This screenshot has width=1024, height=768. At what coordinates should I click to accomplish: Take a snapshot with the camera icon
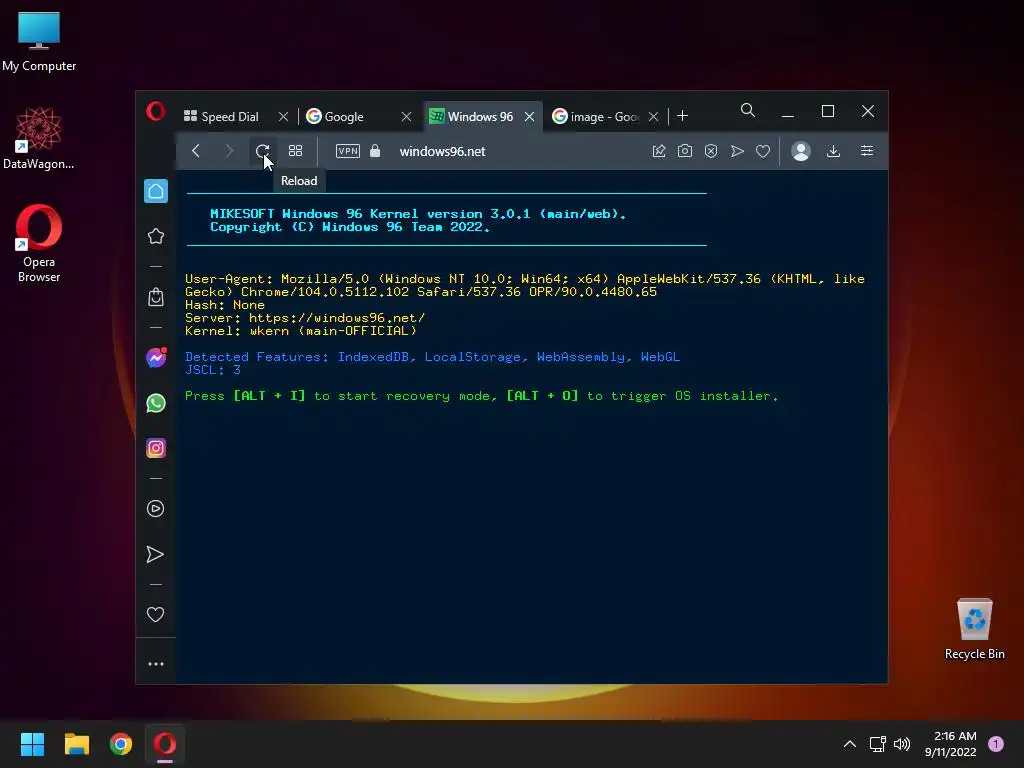pyautogui.click(x=684, y=151)
